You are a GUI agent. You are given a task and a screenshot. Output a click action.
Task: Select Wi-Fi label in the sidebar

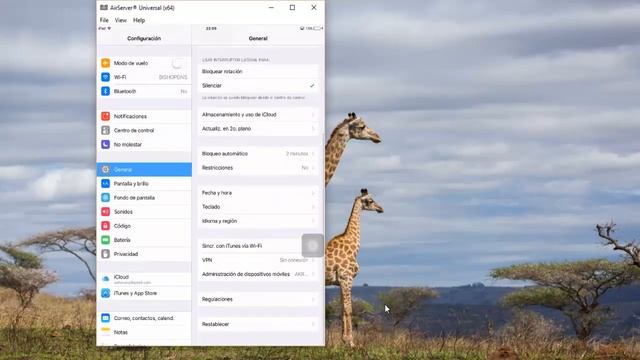(120, 77)
